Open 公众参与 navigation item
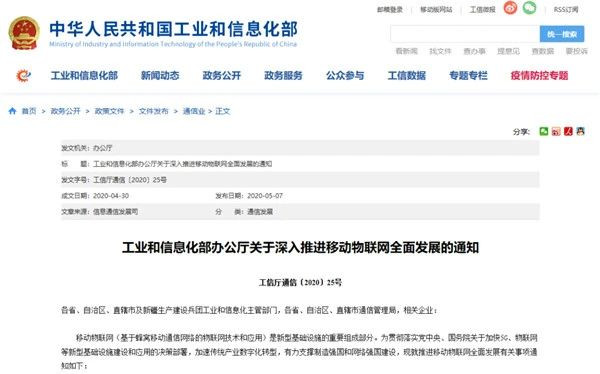Screen dimensions: 600x374 [x=345, y=75]
